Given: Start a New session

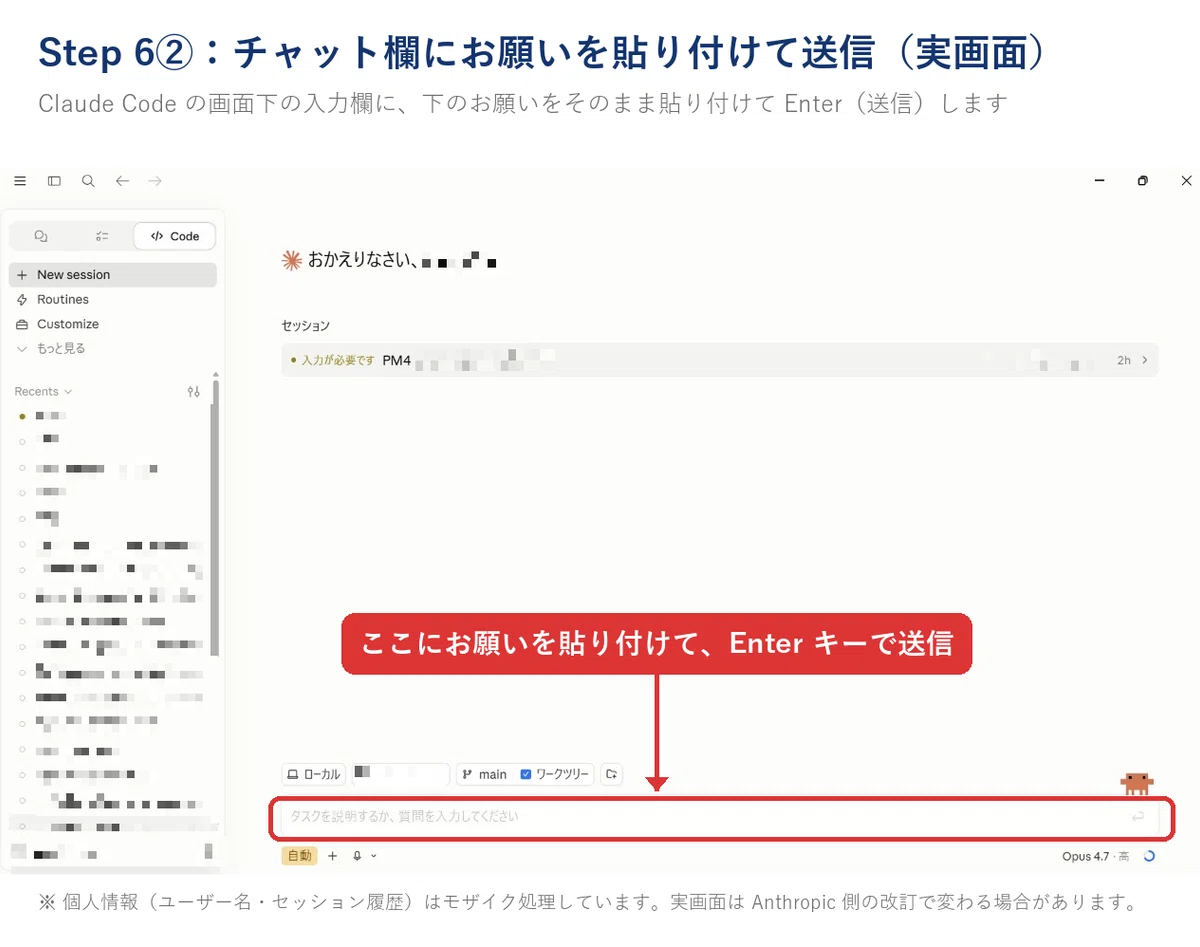Looking at the screenshot, I should (112, 275).
